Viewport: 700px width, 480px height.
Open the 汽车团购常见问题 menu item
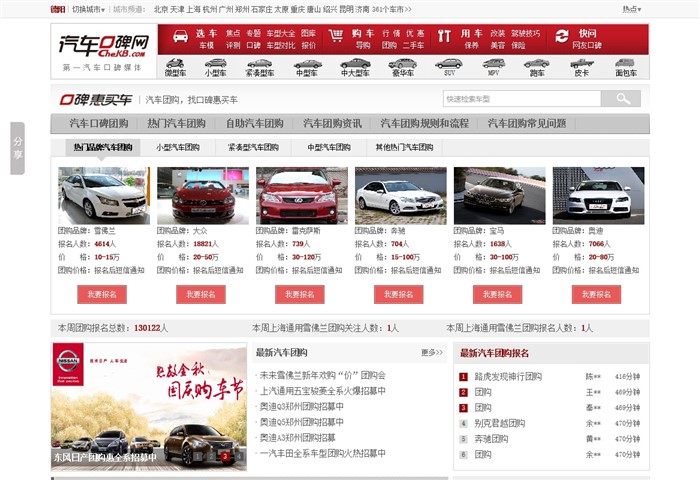[527, 124]
